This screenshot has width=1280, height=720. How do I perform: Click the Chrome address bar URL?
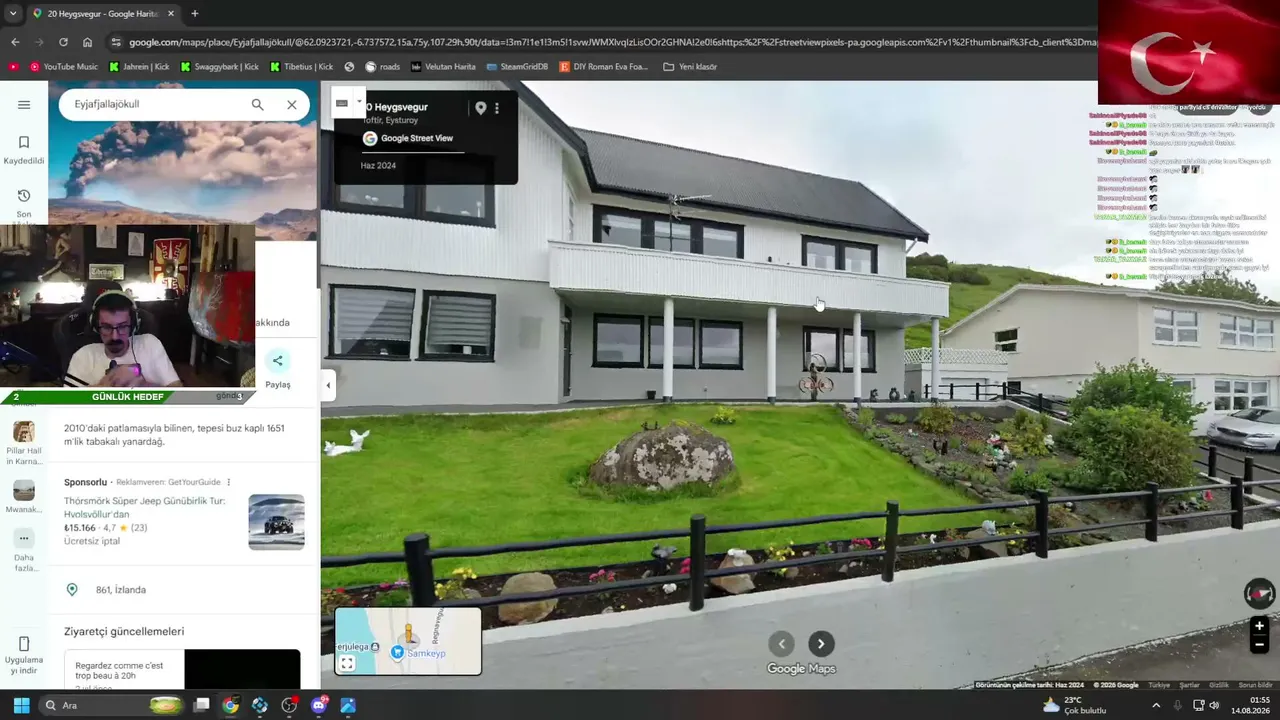(x=612, y=42)
